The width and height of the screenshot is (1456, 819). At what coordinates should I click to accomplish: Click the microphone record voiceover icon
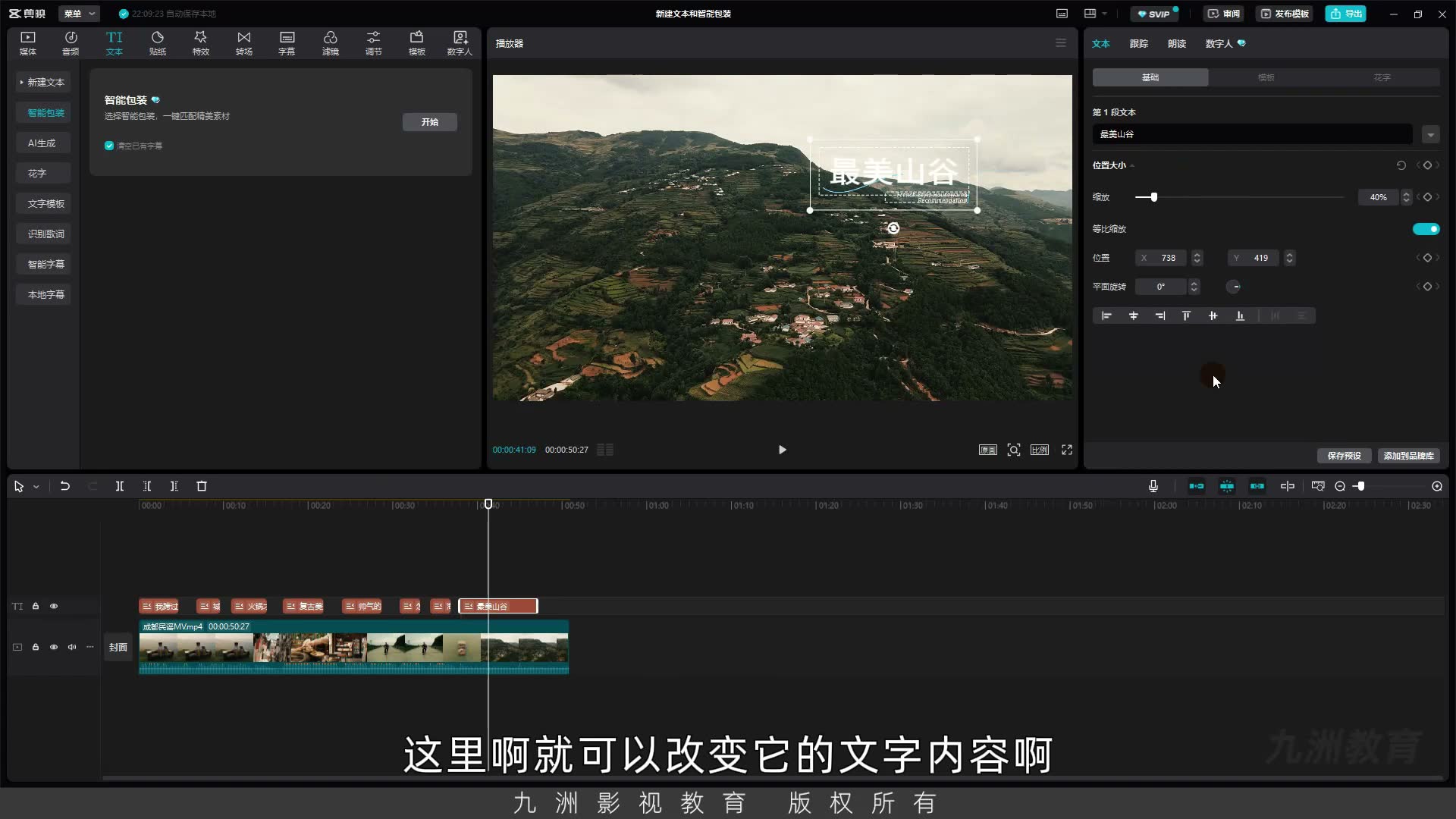pos(1153,486)
